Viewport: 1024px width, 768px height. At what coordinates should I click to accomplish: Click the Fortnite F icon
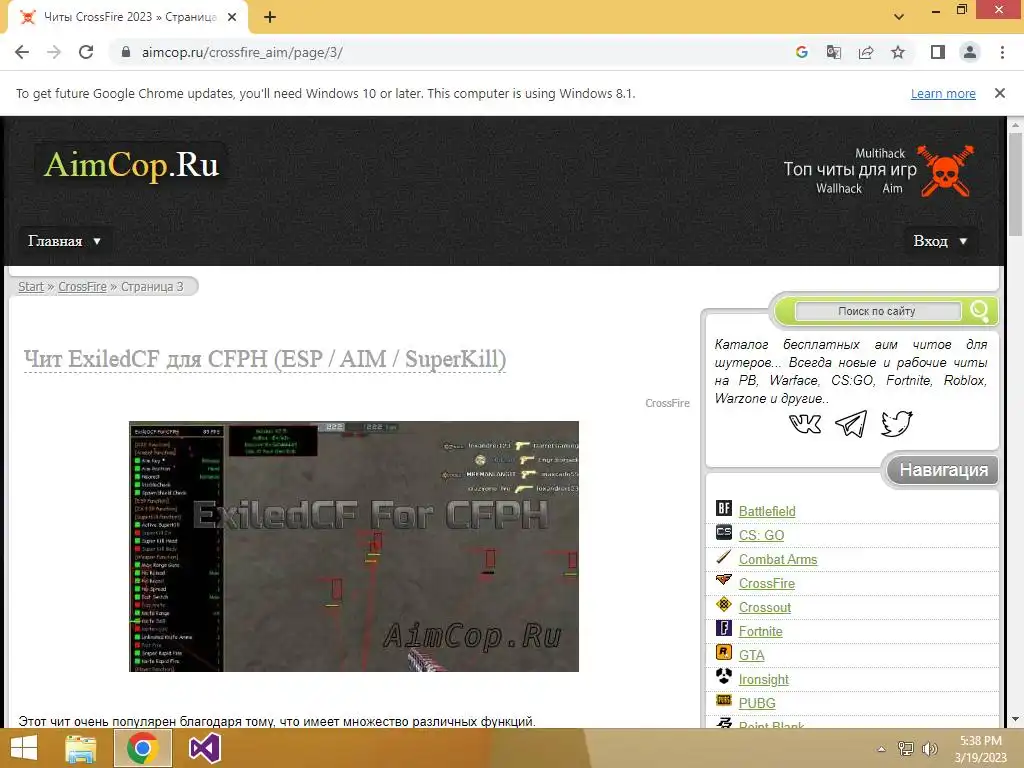(x=724, y=628)
